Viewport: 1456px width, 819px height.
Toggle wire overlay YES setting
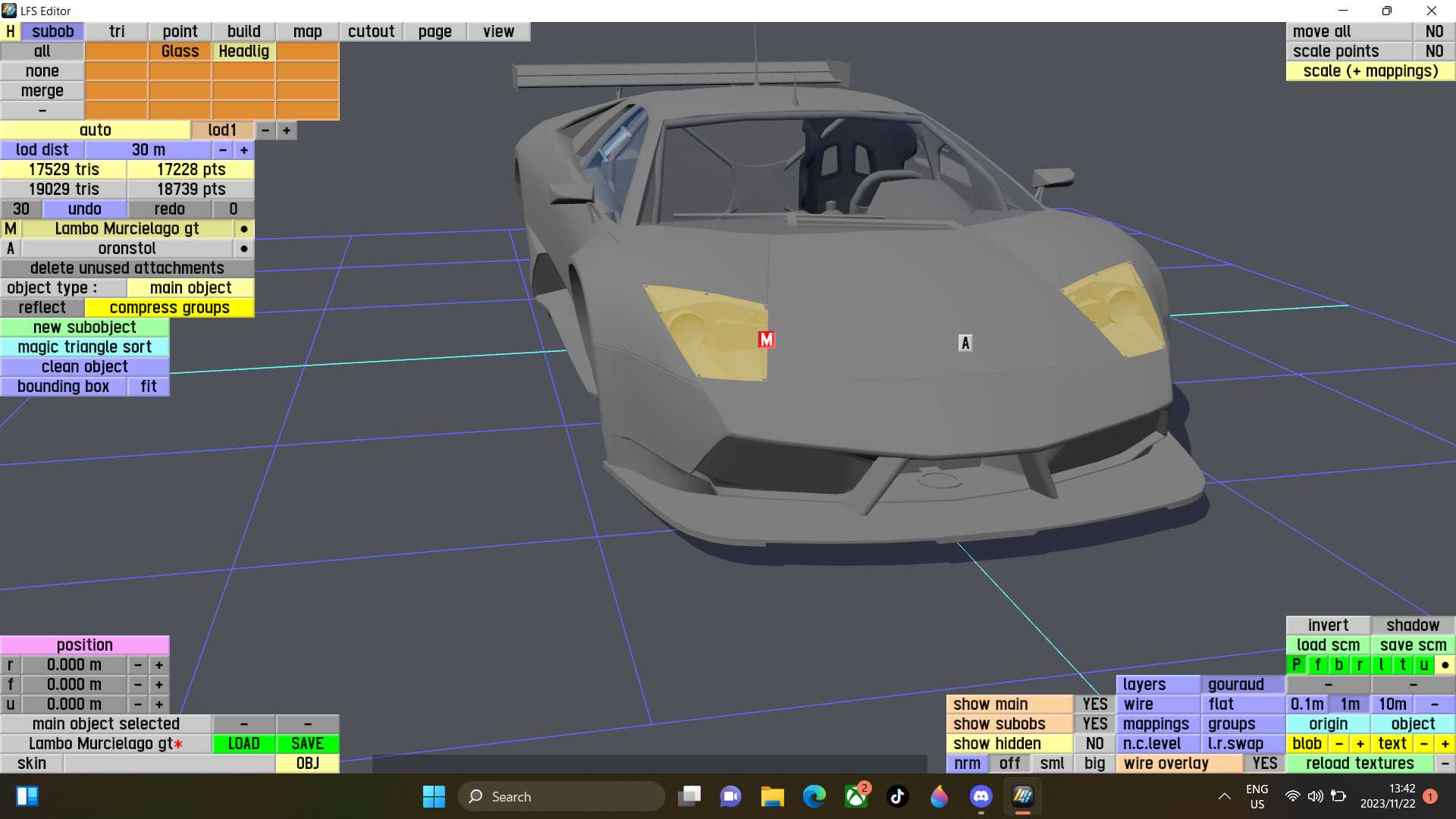click(1264, 764)
